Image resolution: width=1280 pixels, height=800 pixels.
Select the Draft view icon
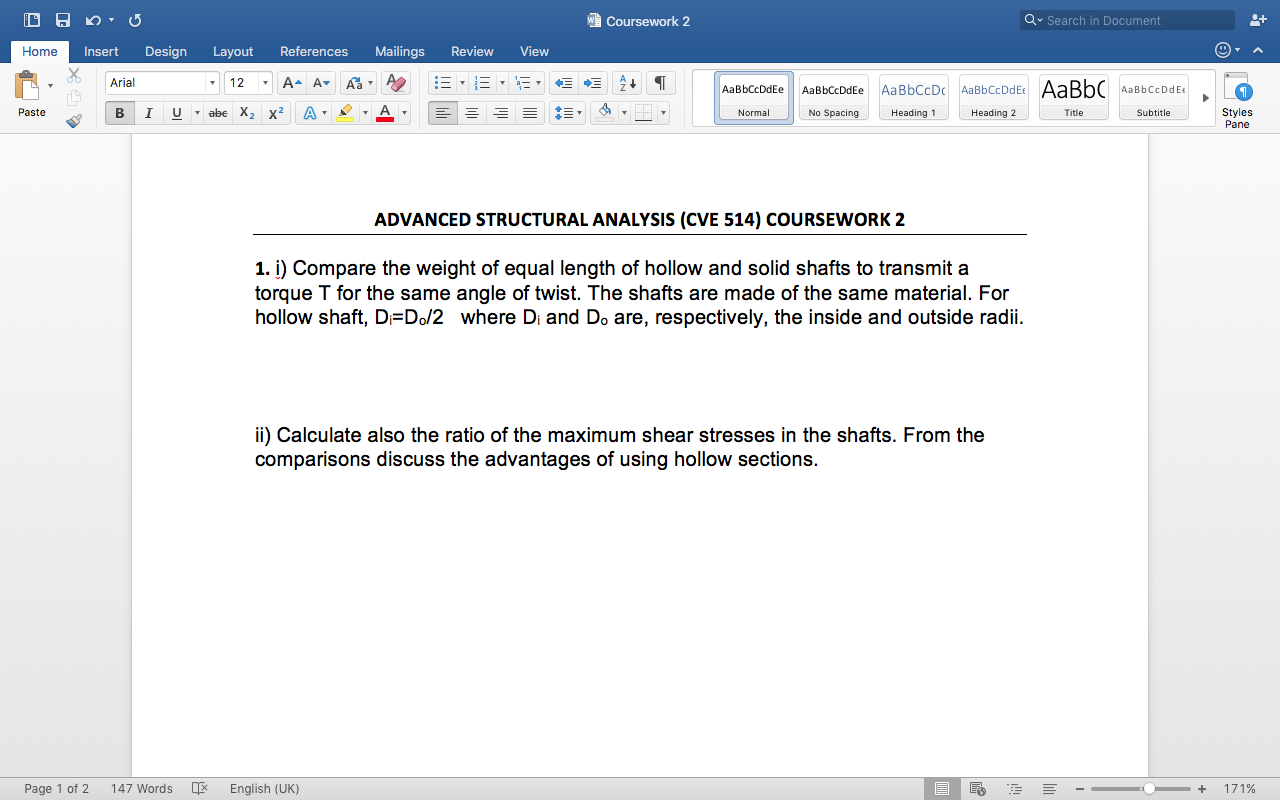(1048, 788)
